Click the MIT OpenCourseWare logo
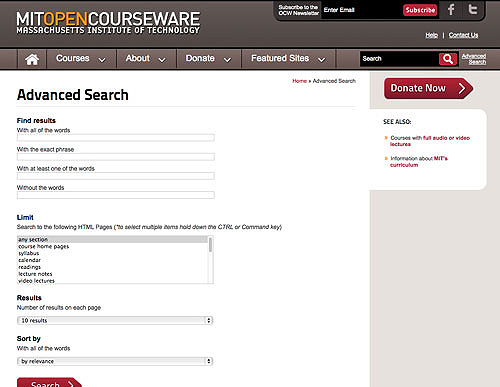 (108, 23)
